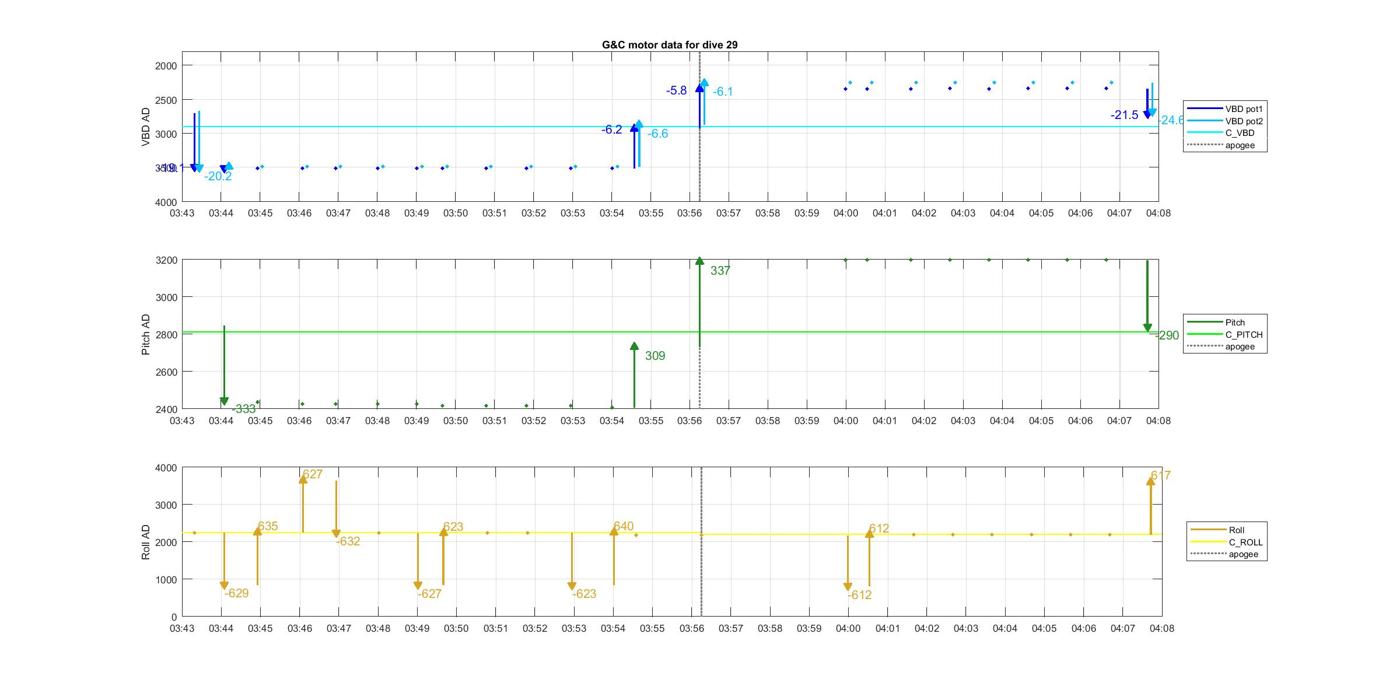Click the "Pitch AD" y-axis label
Screen dimensions: 1400x693
pos(145,335)
